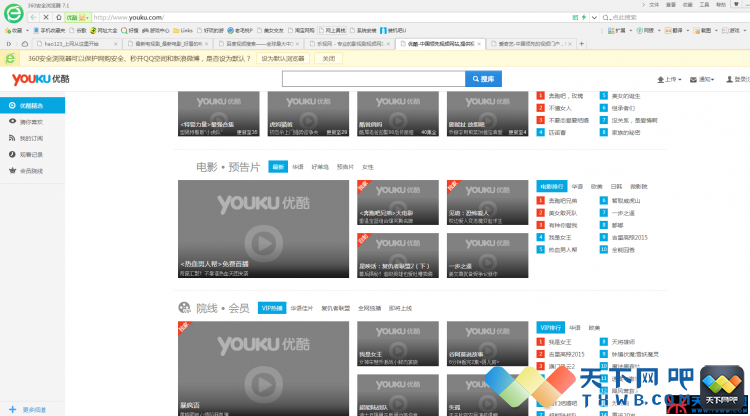Open the 翻译 translate toolbar icon

click(x=668, y=30)
